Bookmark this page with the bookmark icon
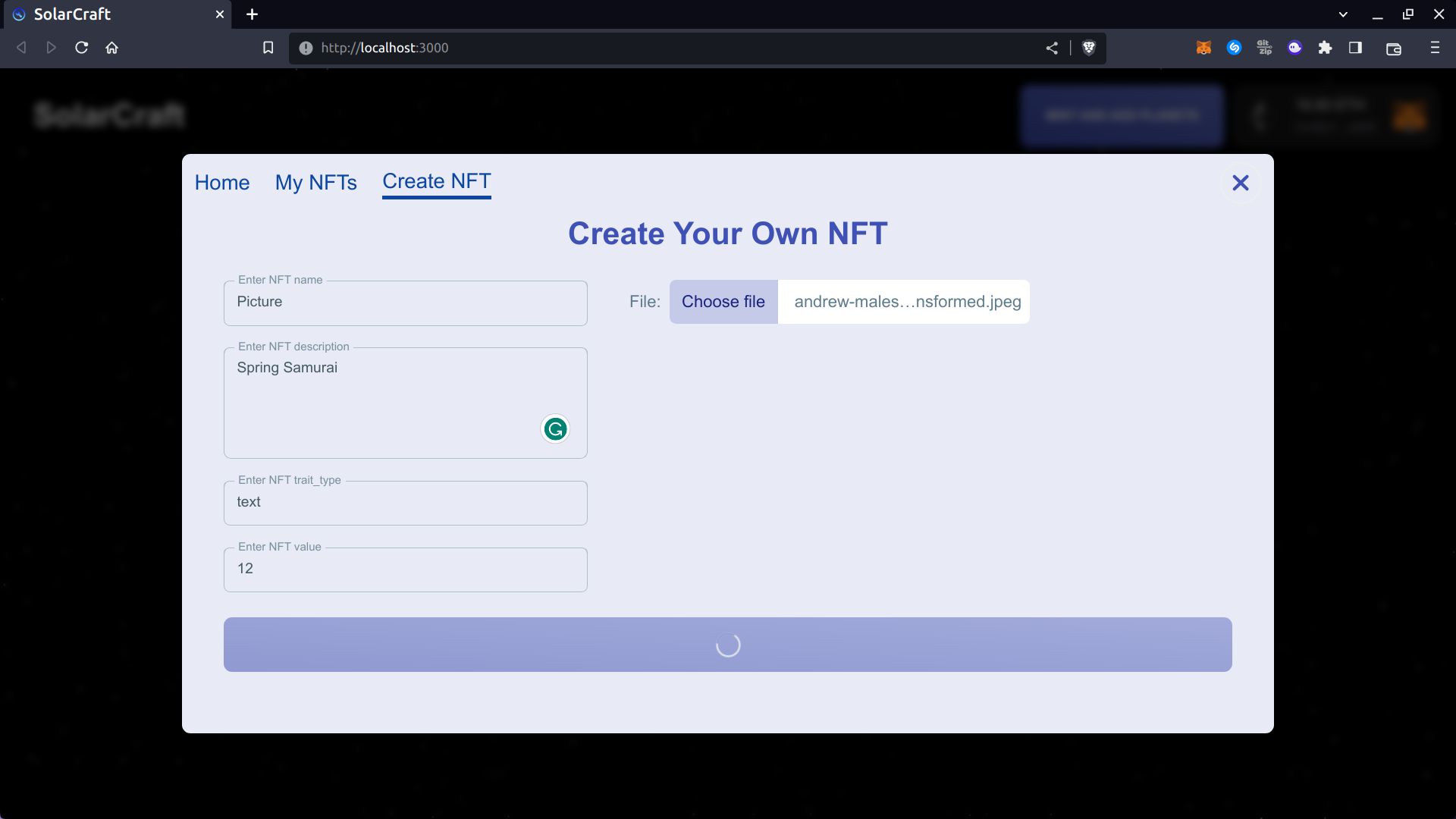 [268, 48]
